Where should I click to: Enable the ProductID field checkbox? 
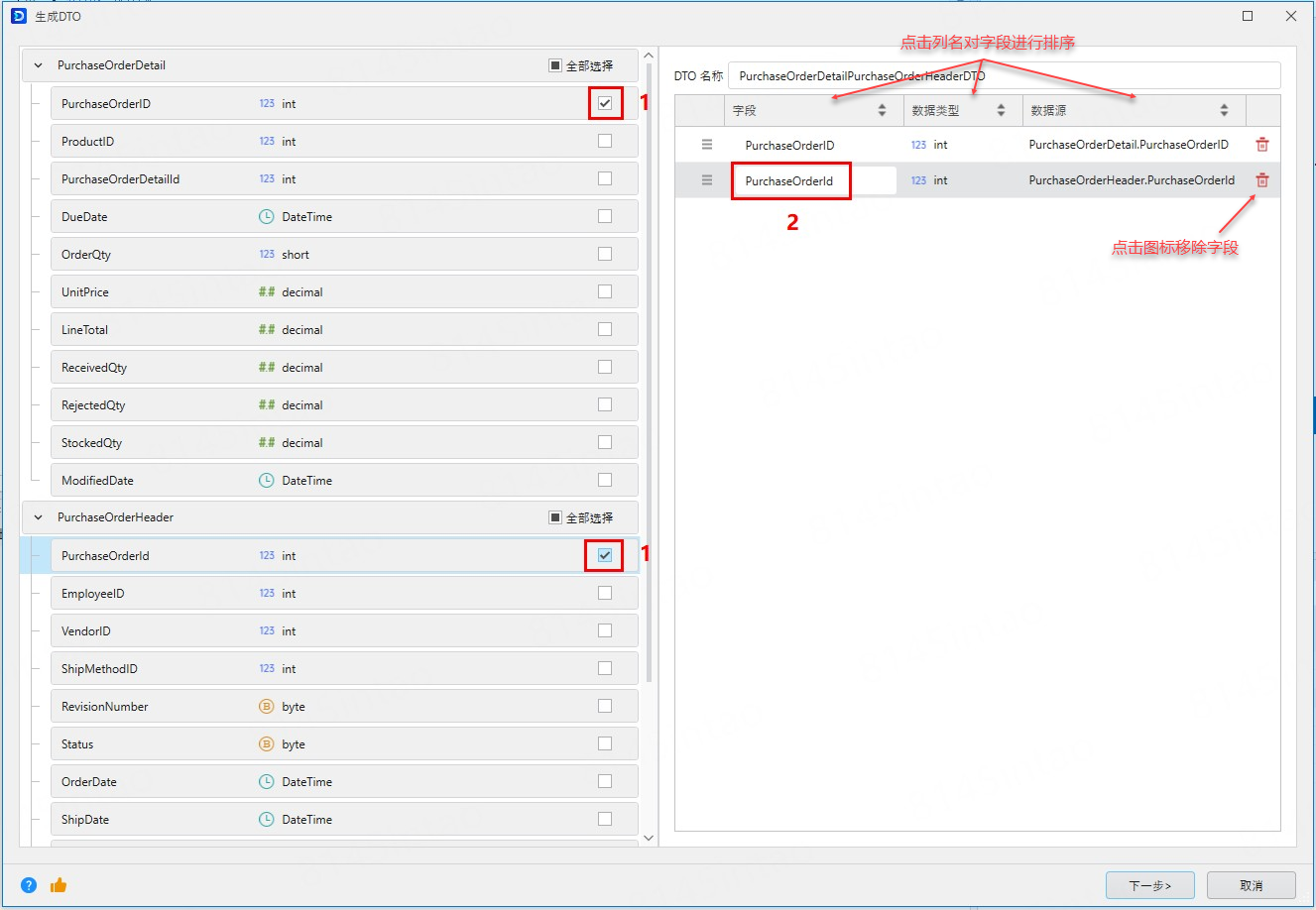click(x=605, y=141)
